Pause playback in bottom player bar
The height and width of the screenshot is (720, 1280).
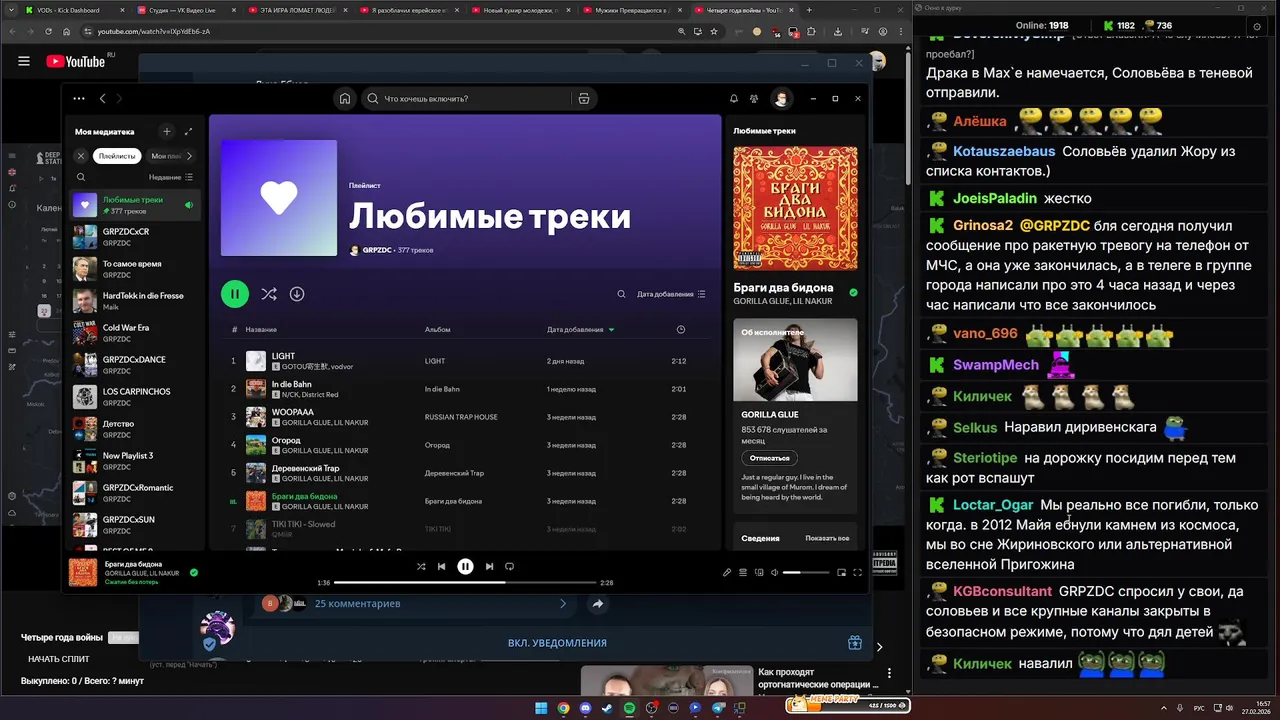point(465,566)
